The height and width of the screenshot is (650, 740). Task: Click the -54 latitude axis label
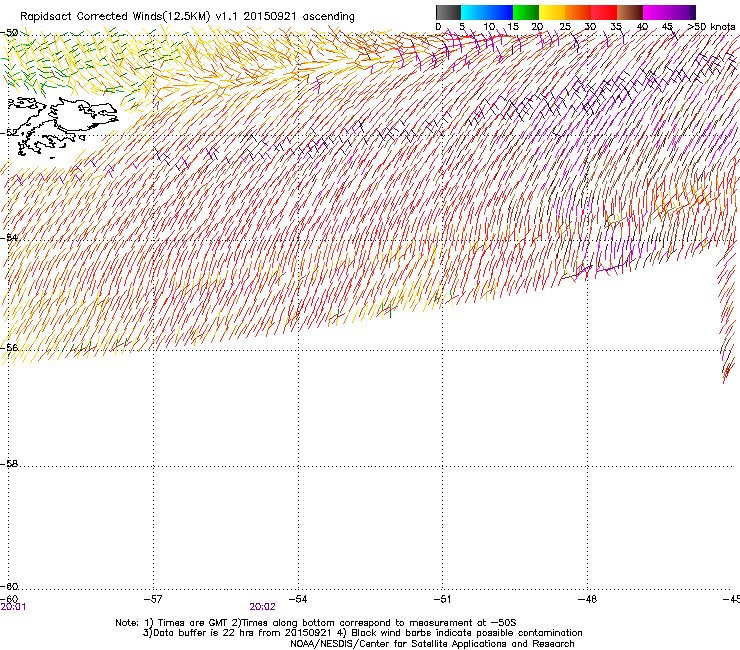tap(9, 237)
